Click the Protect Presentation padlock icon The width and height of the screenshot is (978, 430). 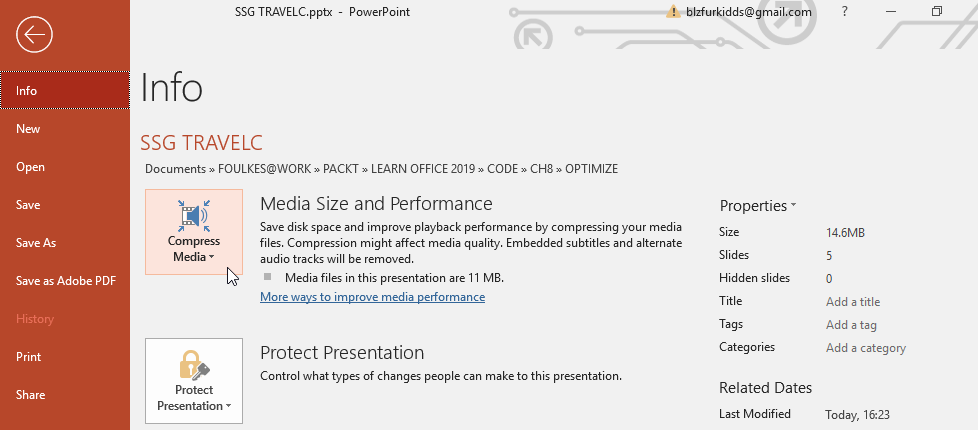pos(194,365)
